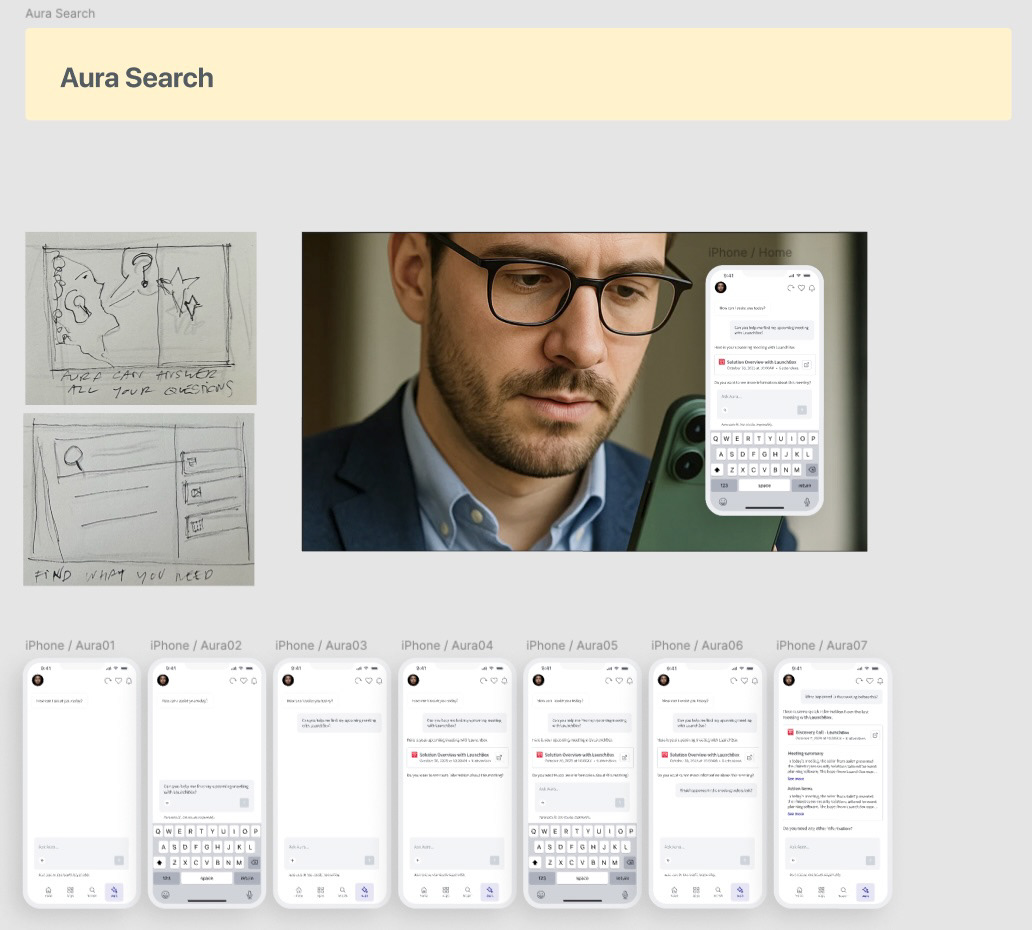Click the heart icon in Aura03
The image size is (1032, 930).
[369, 681]
